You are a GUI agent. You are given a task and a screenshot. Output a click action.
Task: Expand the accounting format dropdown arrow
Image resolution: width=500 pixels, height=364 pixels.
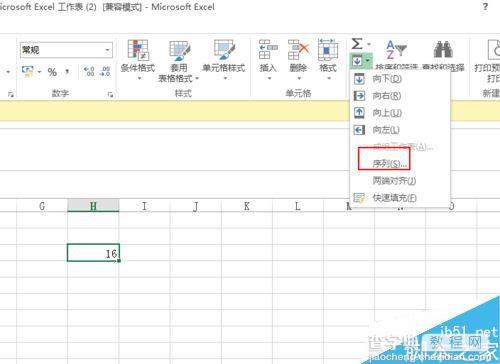[x=39, y=72]
